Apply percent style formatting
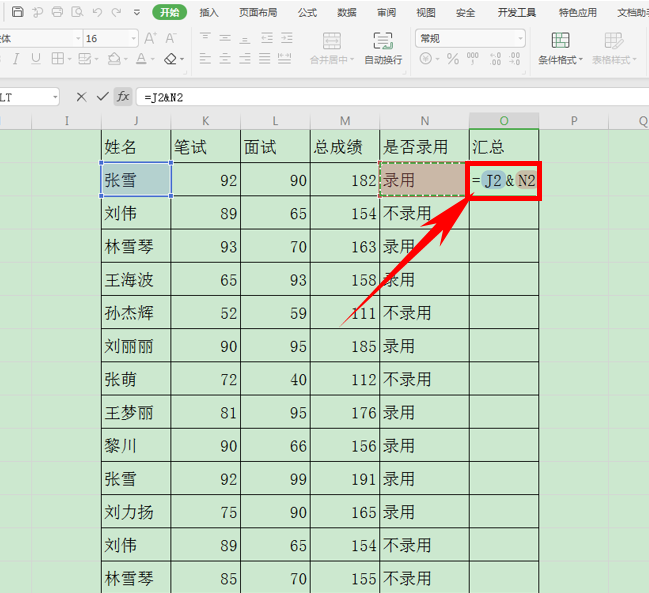 tap(453, 59)
